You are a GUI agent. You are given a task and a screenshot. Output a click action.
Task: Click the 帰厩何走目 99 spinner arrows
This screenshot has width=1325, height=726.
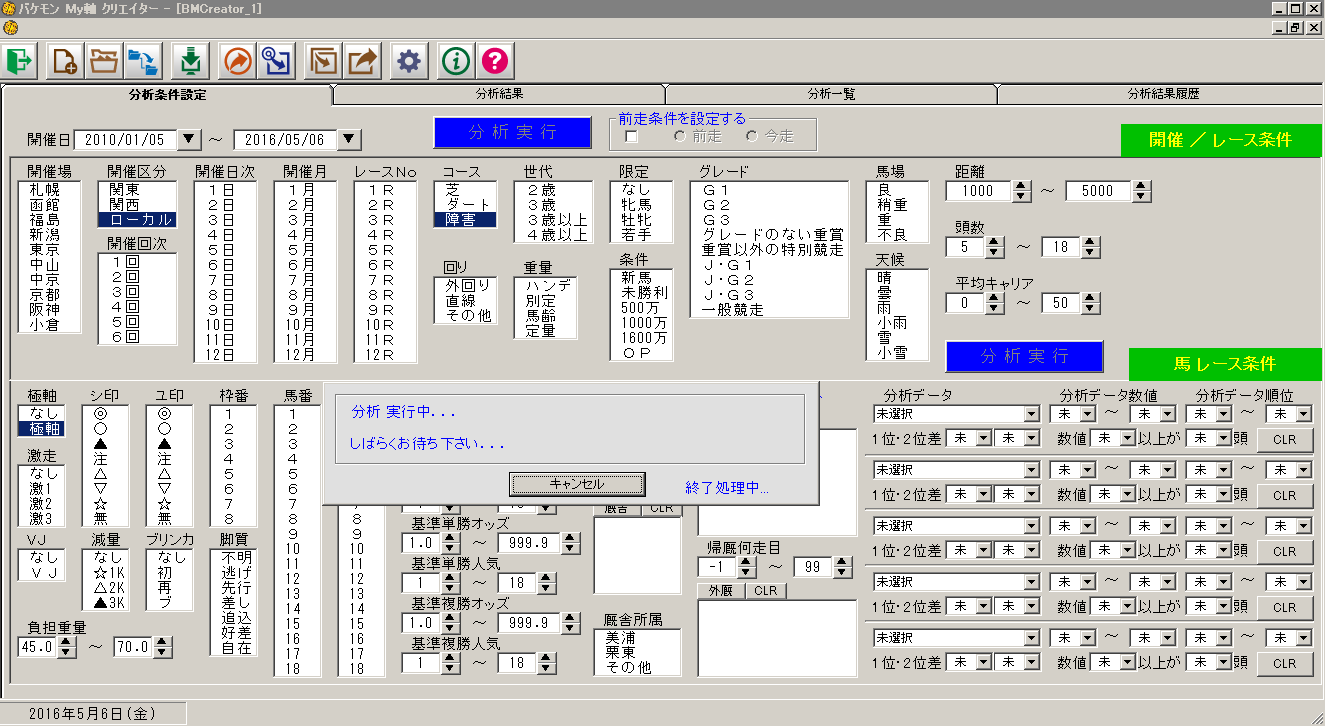(843, 567)
